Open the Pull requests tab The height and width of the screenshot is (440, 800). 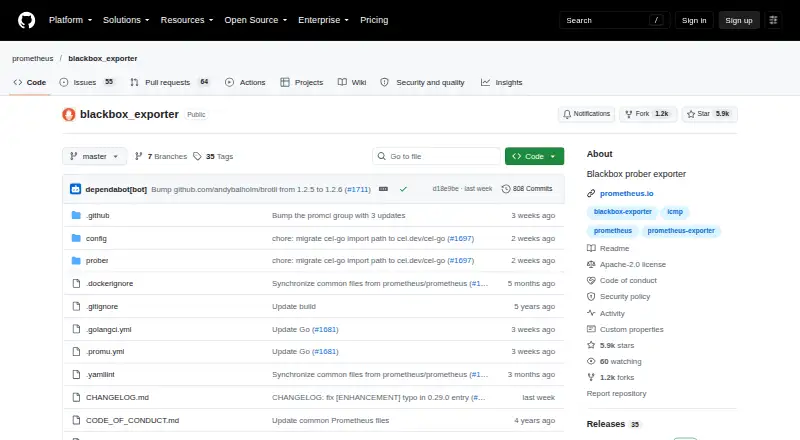tap(170, 82)
